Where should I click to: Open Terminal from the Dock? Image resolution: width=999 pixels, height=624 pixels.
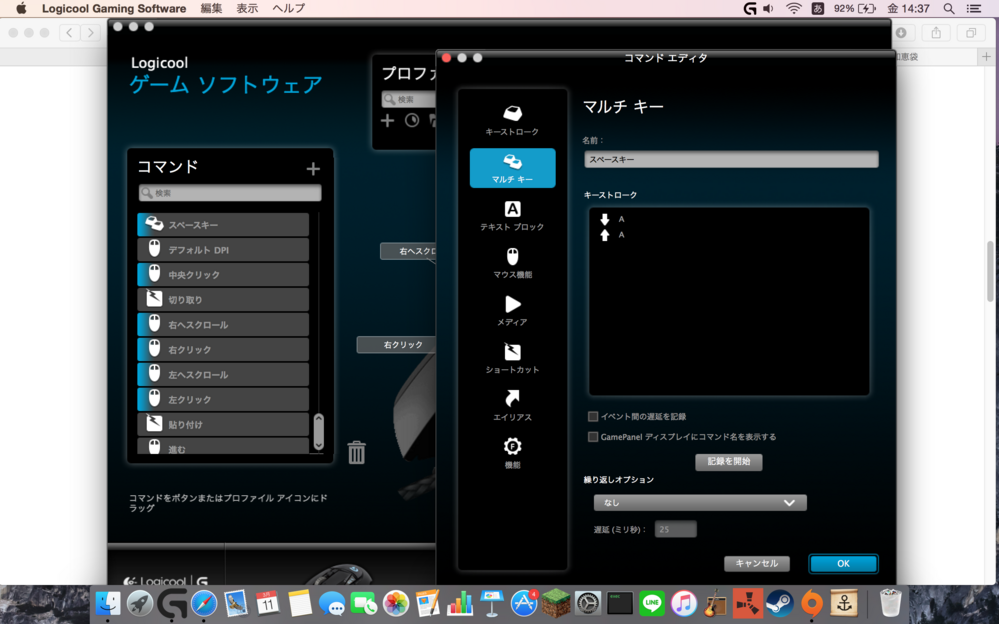[619, 603]
